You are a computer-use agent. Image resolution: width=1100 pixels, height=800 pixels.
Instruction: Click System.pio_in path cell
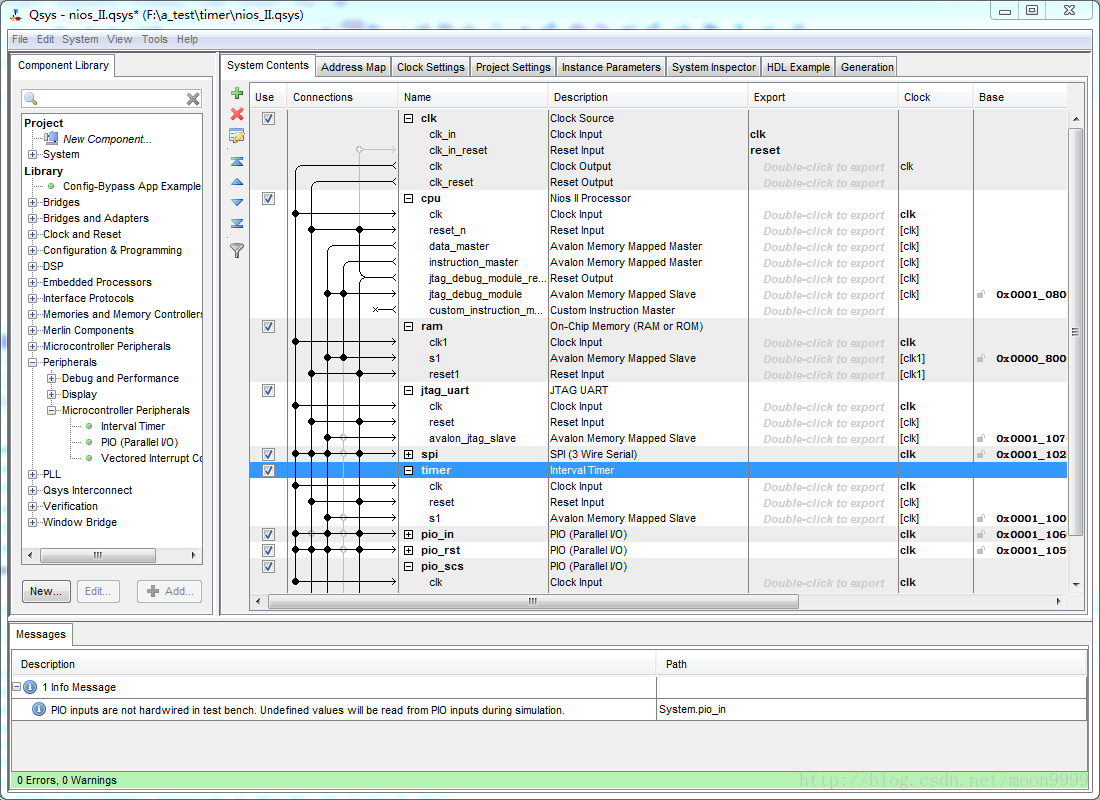(871, 709)
